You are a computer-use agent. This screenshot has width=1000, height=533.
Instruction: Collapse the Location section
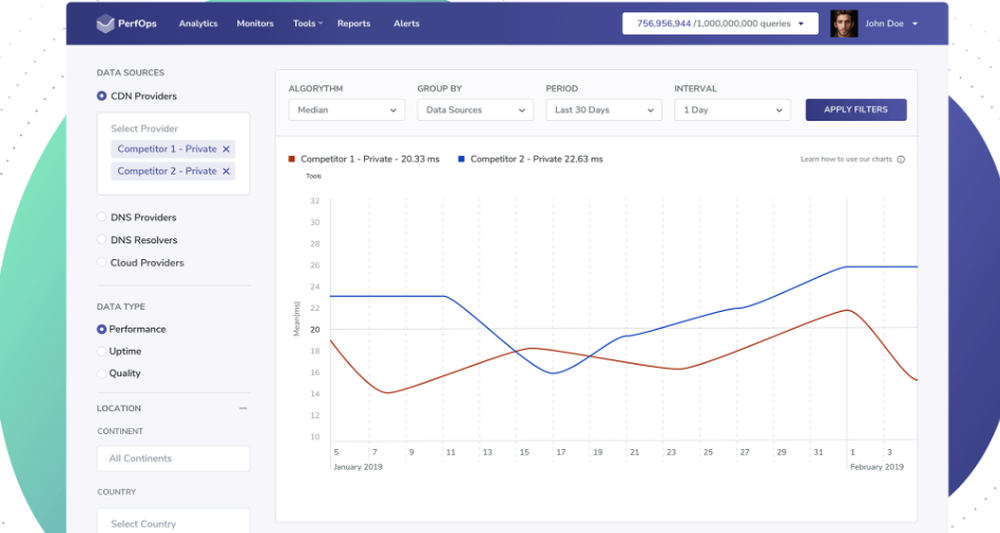click(243, 408)
